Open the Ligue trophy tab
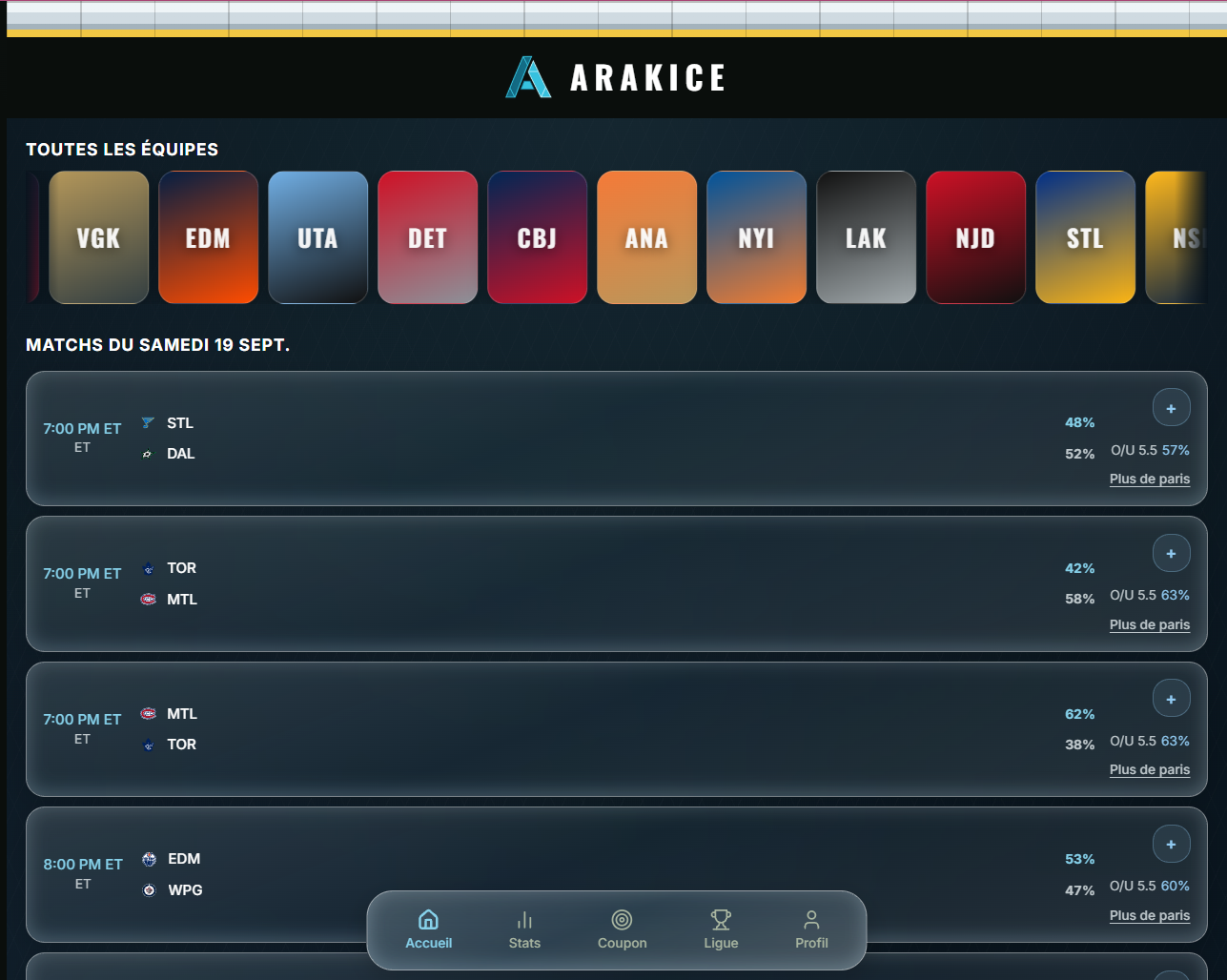 click(x=721, y=929)
